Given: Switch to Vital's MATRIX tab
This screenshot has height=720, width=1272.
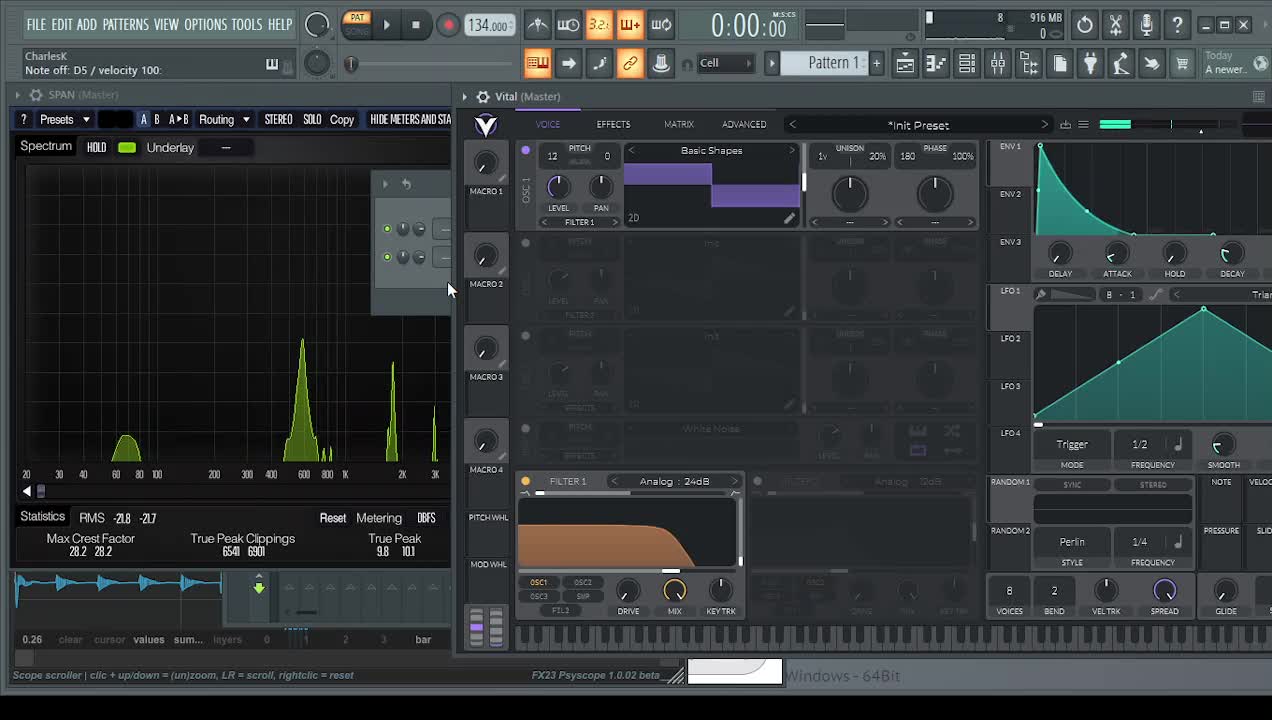Looking at the screenshot, I should tap(678, 124).
